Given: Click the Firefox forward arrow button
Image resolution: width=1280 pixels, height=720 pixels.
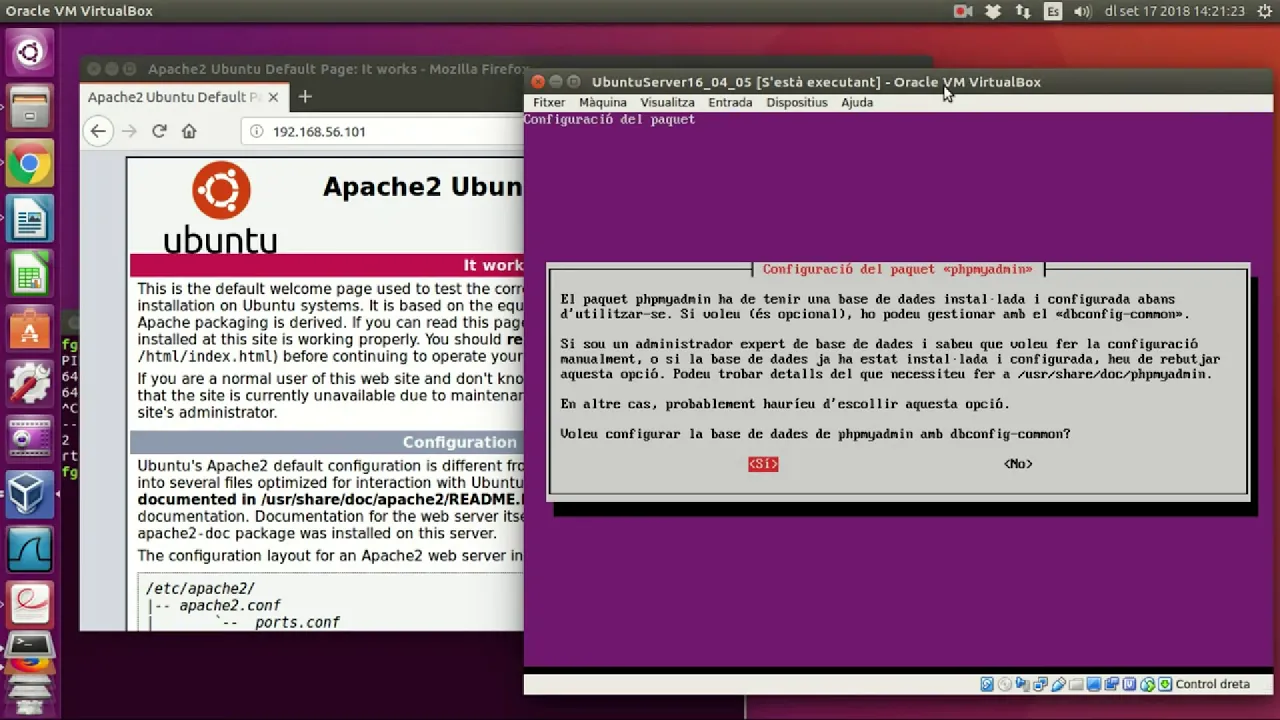Looking at the screenshot, I should point(129,131).
